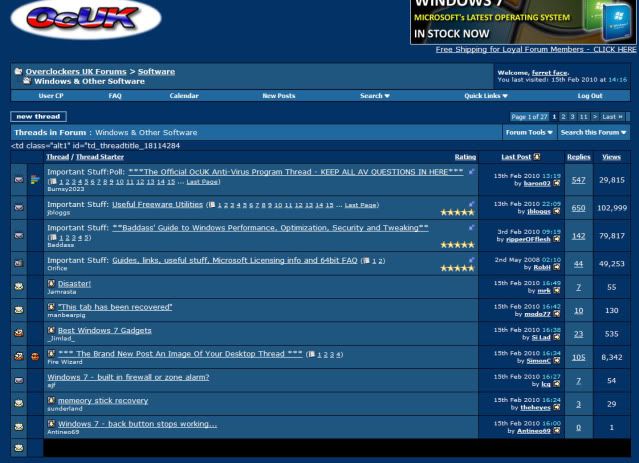Open Guides, links, useful stuff 64bit FAQ thread
Image resolution: width=639 pixels, height=463 pixels.
[x=235, y=260]
